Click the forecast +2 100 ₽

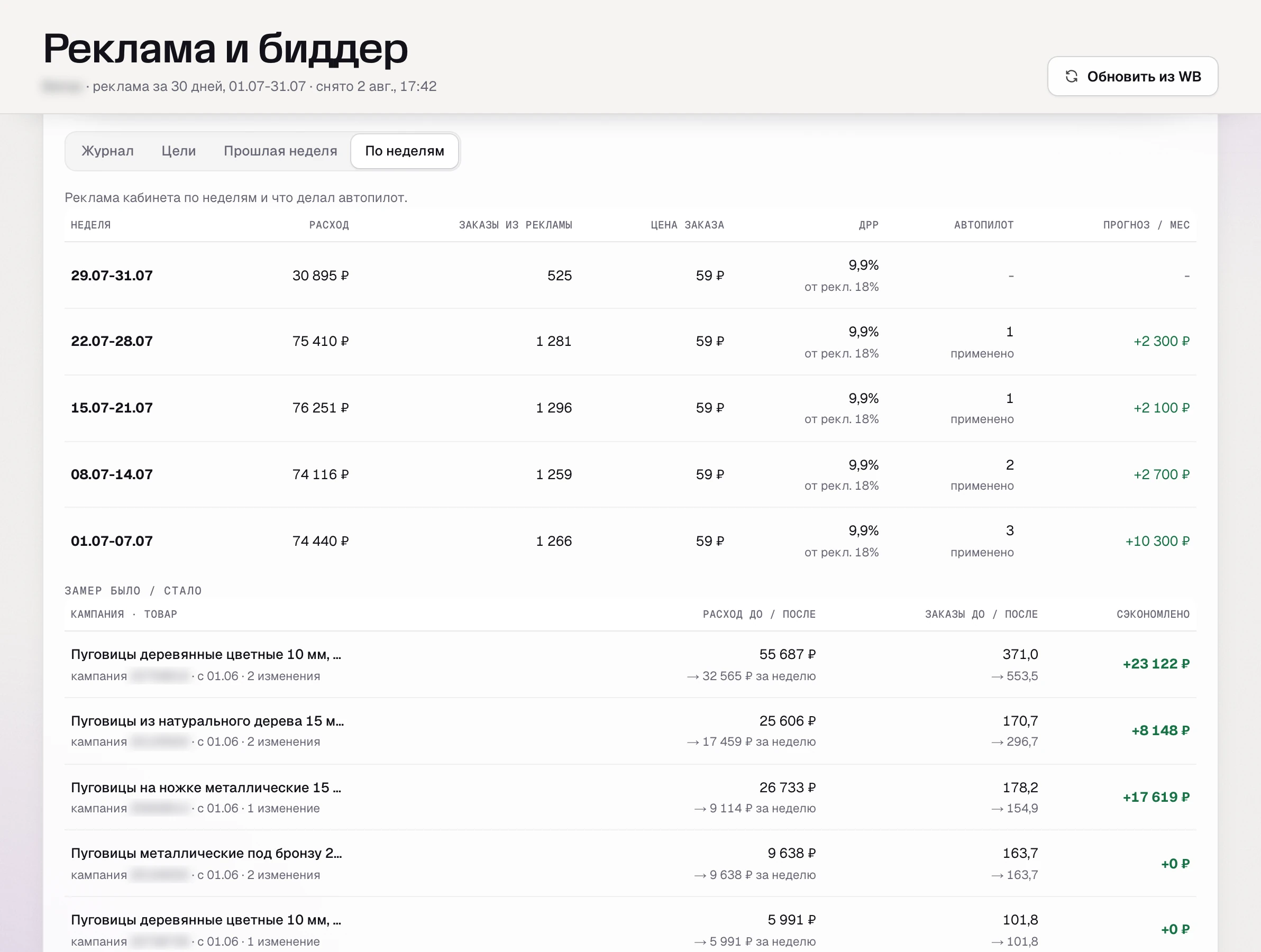1161,408
